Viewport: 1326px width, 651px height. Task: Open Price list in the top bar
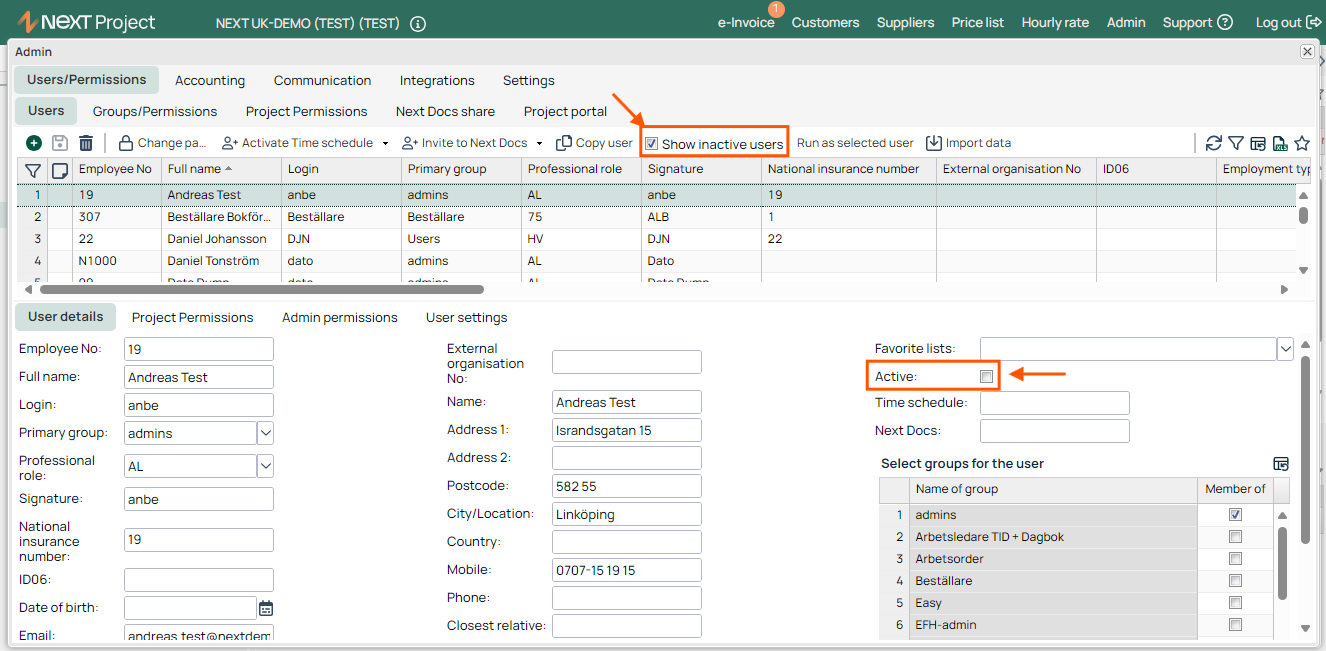click(978, 22)
